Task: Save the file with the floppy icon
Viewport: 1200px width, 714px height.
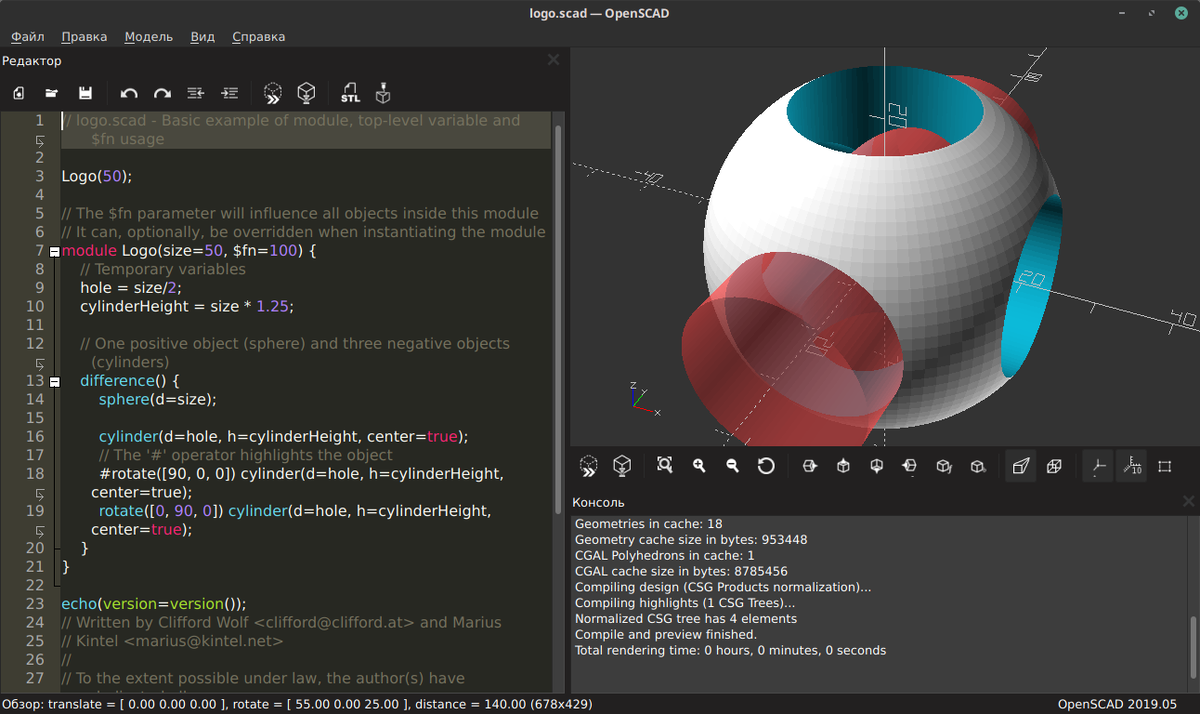Action: (85, 93)
